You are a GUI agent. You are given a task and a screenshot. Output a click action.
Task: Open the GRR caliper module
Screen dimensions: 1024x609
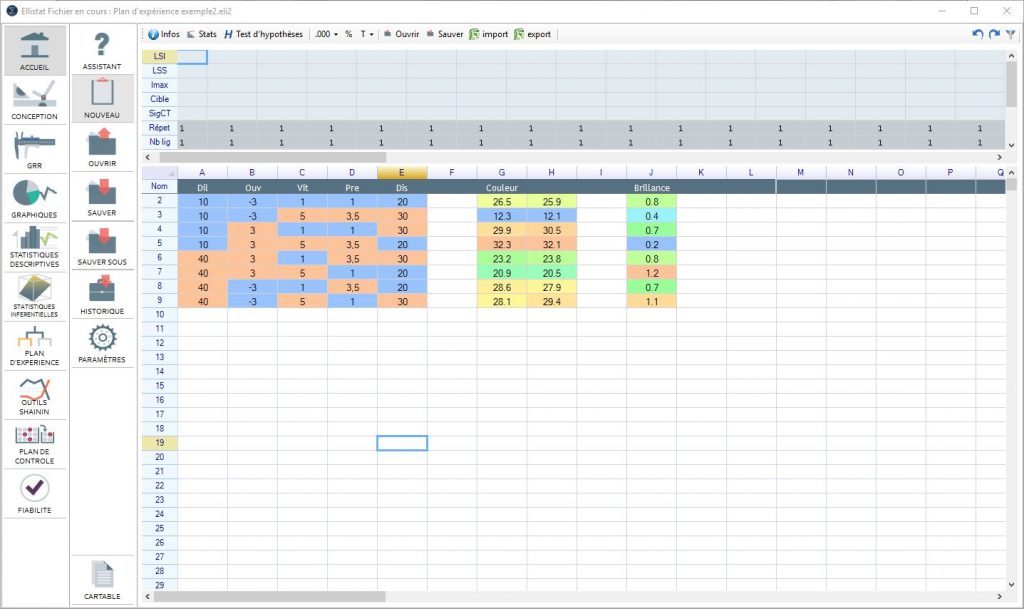click(x=35, y=149)
